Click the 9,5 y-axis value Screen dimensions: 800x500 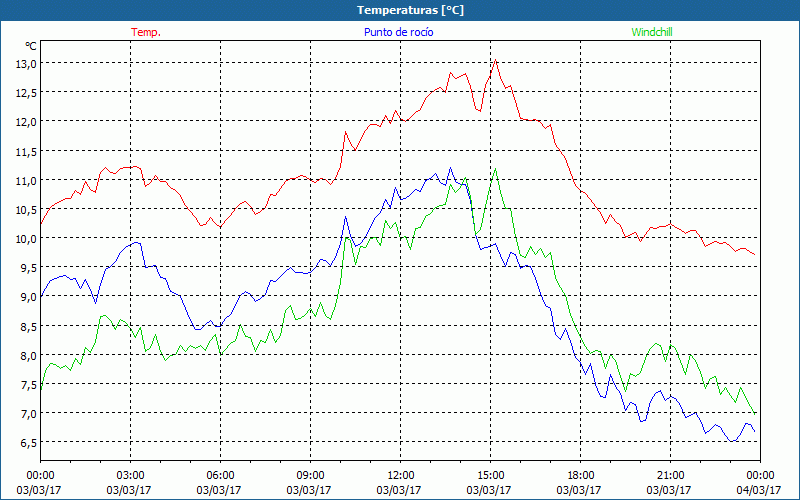tap(29, 268)
